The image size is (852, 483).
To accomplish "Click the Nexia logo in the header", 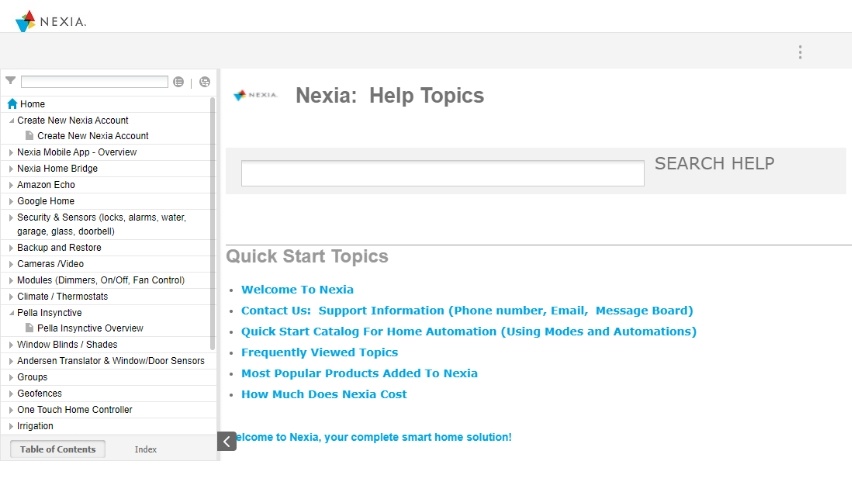I will pyautogui.click(x=51, y=21).
